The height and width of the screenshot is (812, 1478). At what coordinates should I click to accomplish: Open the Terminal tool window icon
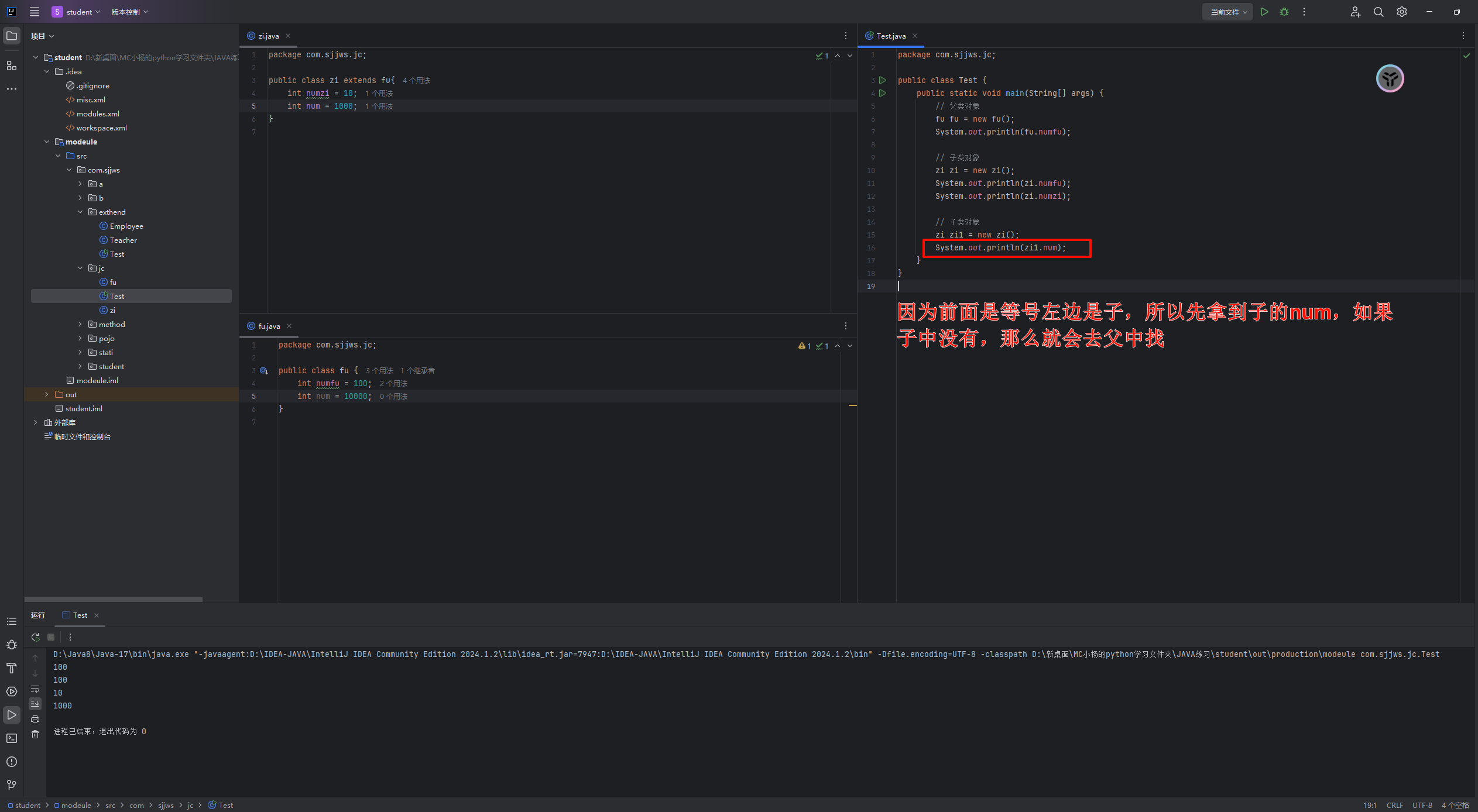[12, 738]
